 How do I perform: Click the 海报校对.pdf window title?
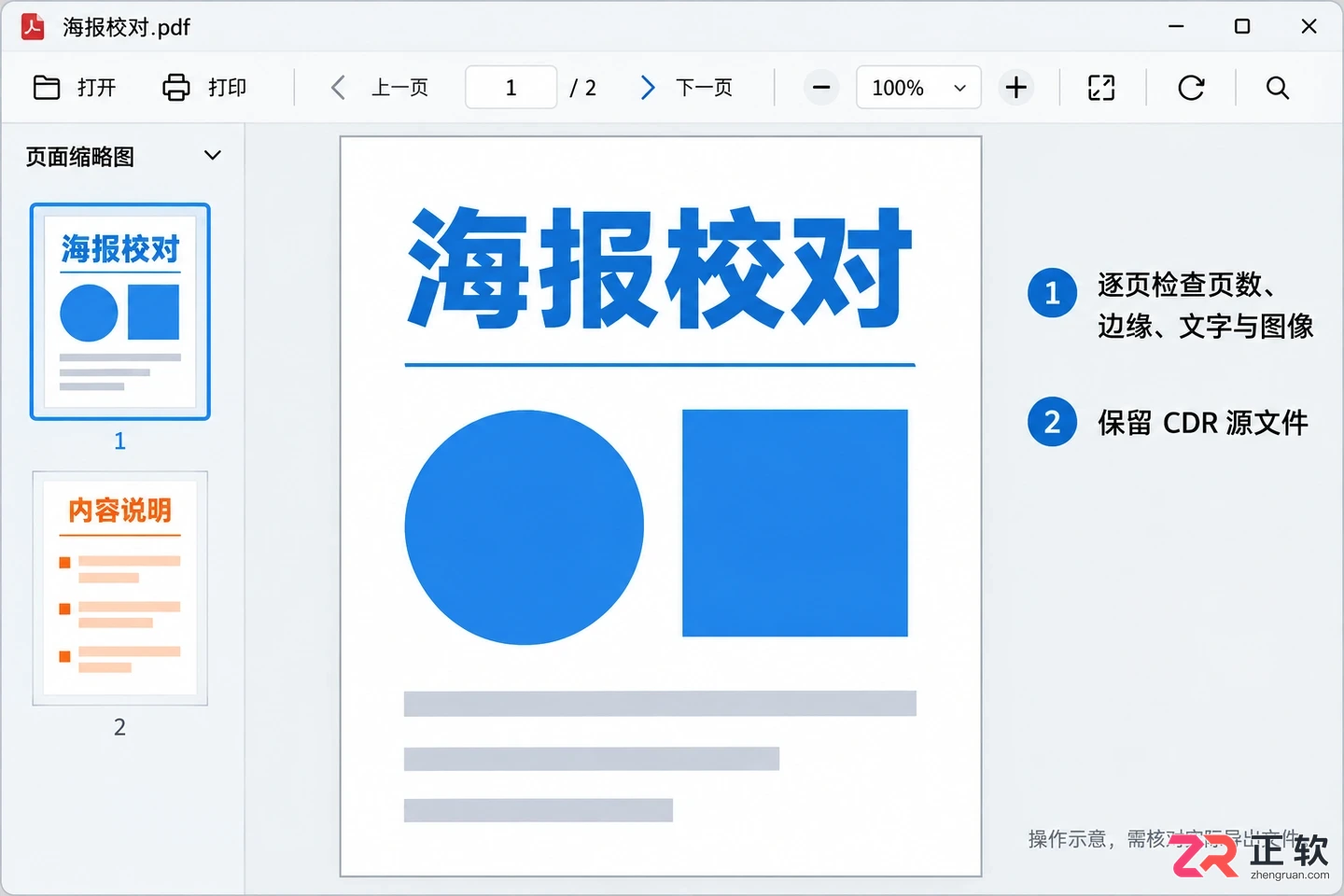click(127, 27)
